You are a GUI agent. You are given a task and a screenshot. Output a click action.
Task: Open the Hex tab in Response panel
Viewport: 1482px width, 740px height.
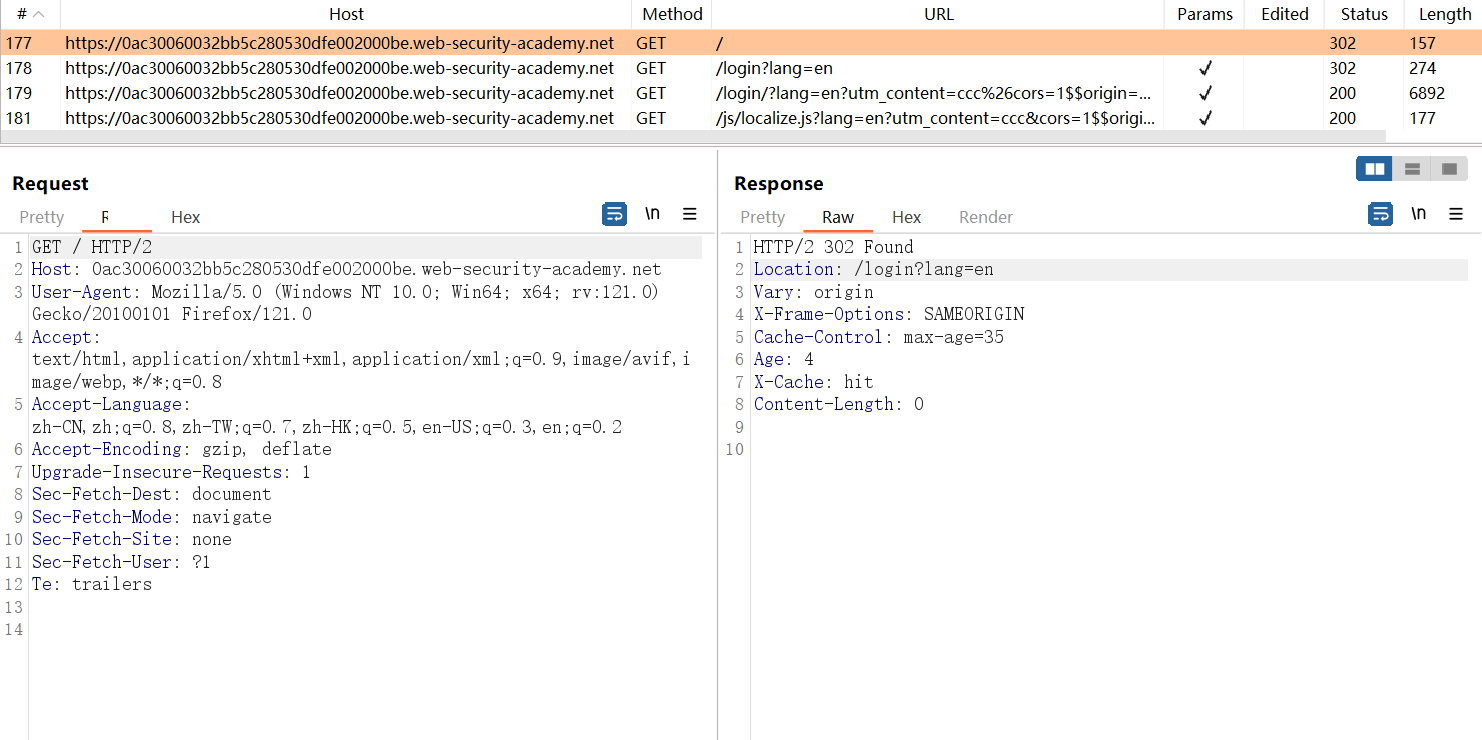[906, 217]
